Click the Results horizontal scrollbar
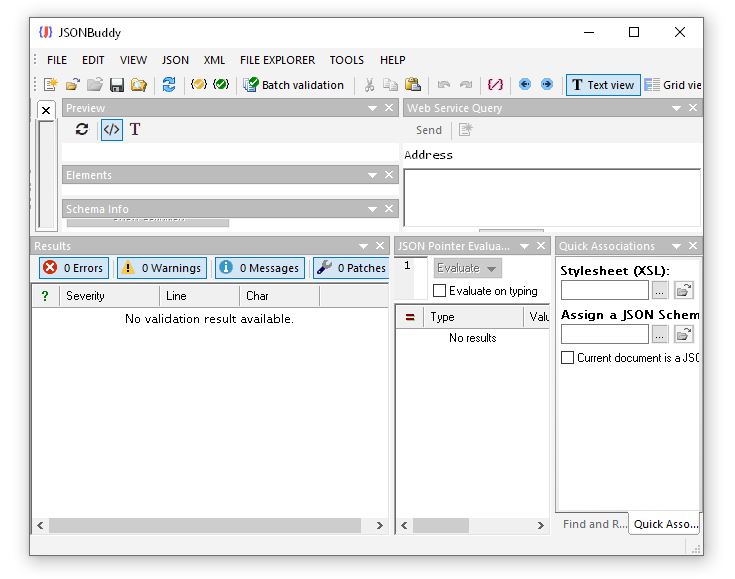The height and width of the screenshot is (579, 735). (205, 525)
